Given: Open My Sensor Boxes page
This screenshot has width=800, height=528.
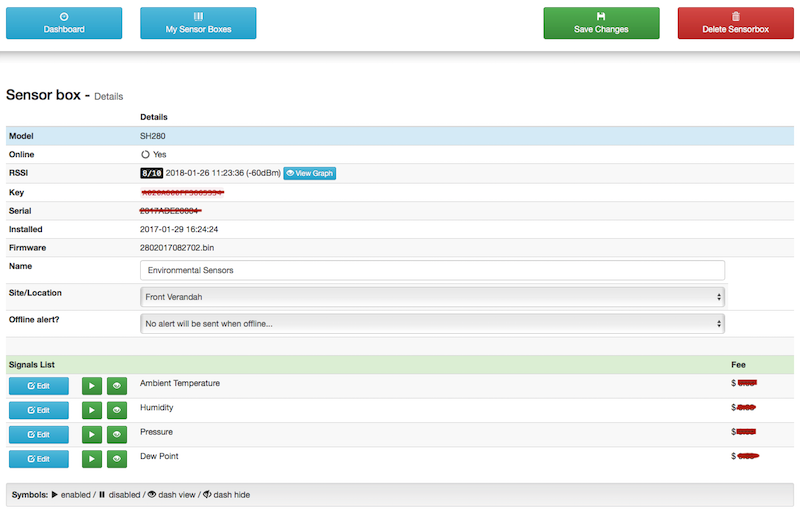Looking at the screenshot, I should point(198,23).
